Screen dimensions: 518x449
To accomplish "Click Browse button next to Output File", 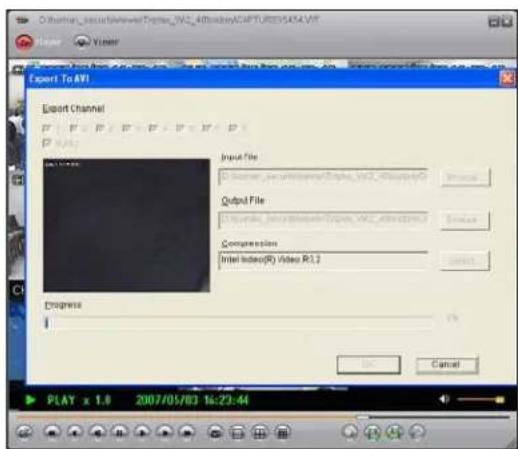I will pyautogui.click(x=465, y=220).
